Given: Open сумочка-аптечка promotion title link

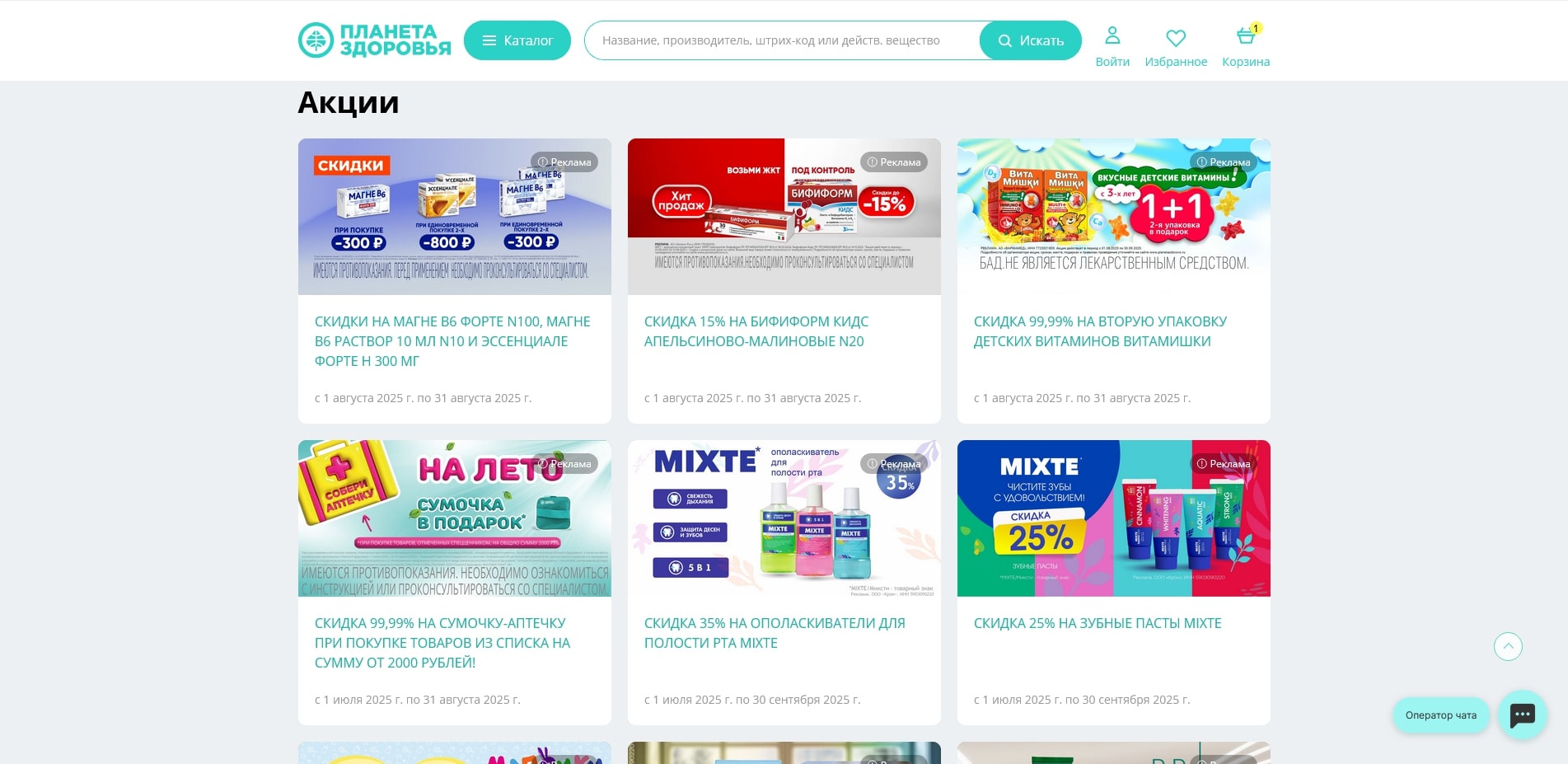Looking at the screenshot, I should (442, 643).
